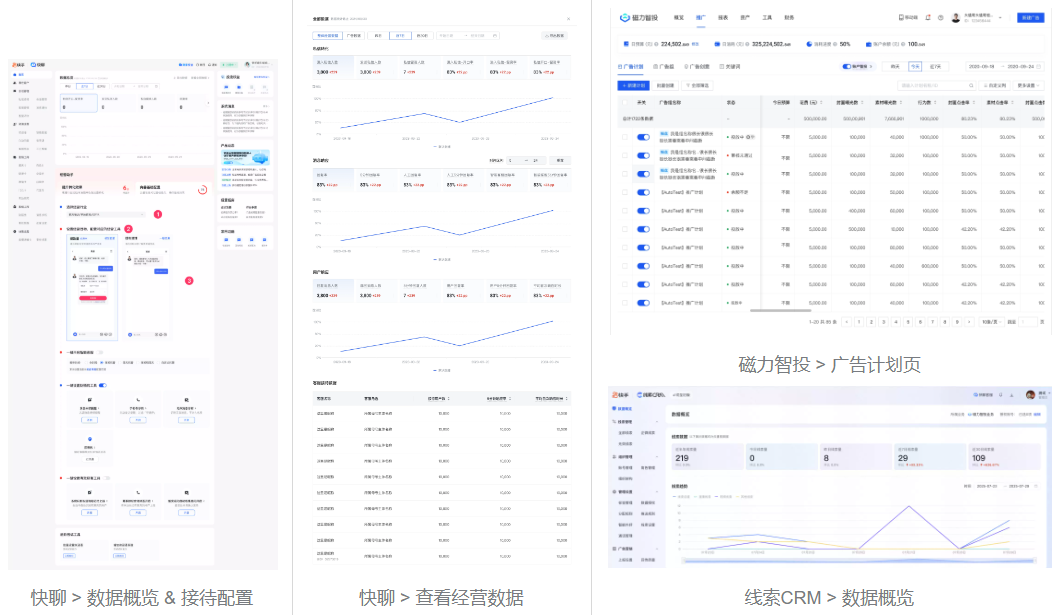1063x615 pixels.
Task: Click the 快手 logo in 线索CRM header
Action: (620, 395)
